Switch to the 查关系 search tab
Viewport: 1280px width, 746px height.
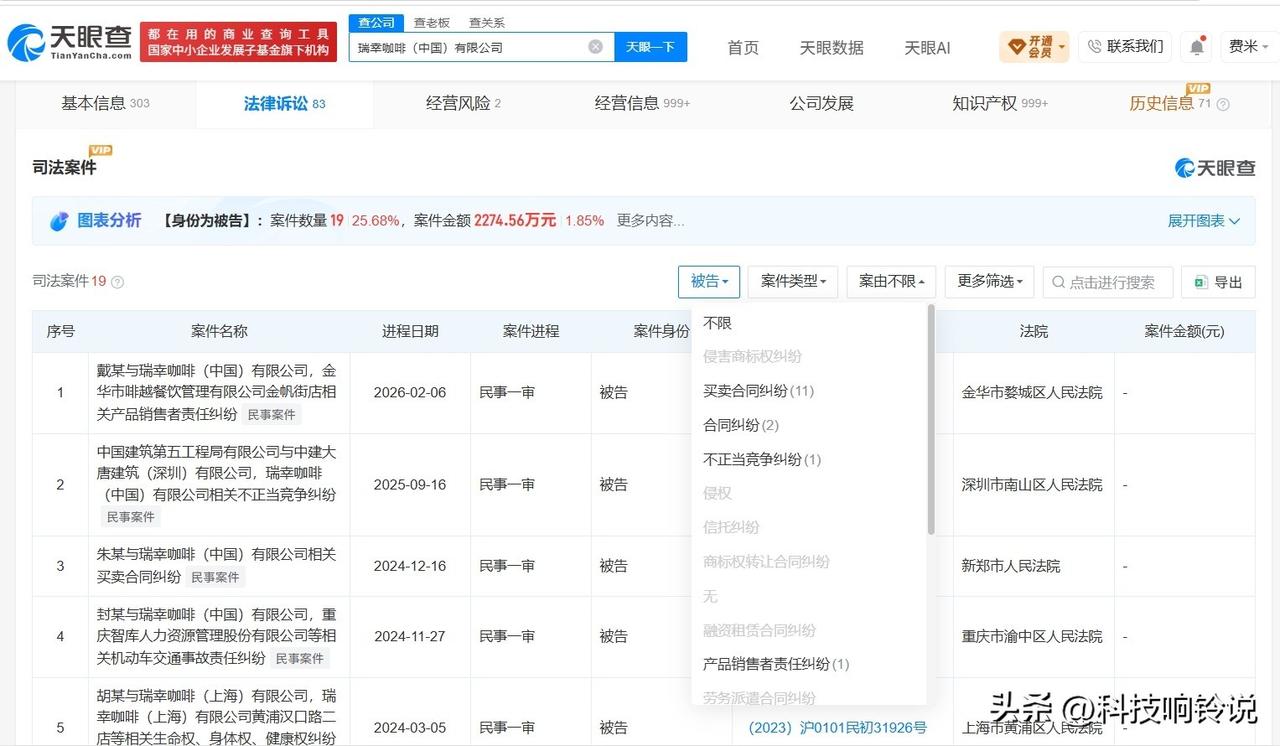[x=487, y=22]
